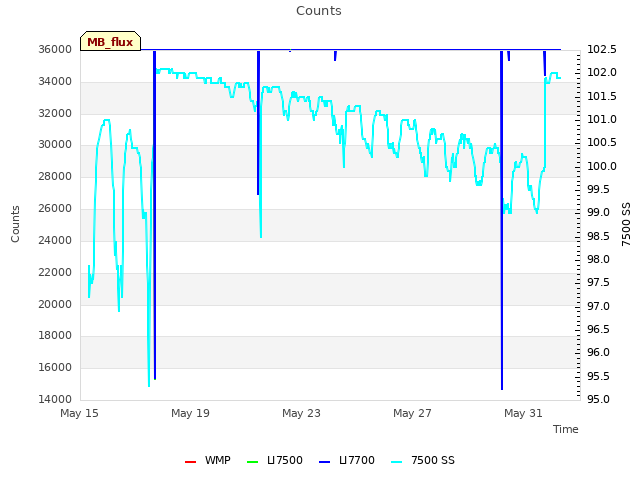Click the May 27 date tick label
640x480 pixels.
412,413
